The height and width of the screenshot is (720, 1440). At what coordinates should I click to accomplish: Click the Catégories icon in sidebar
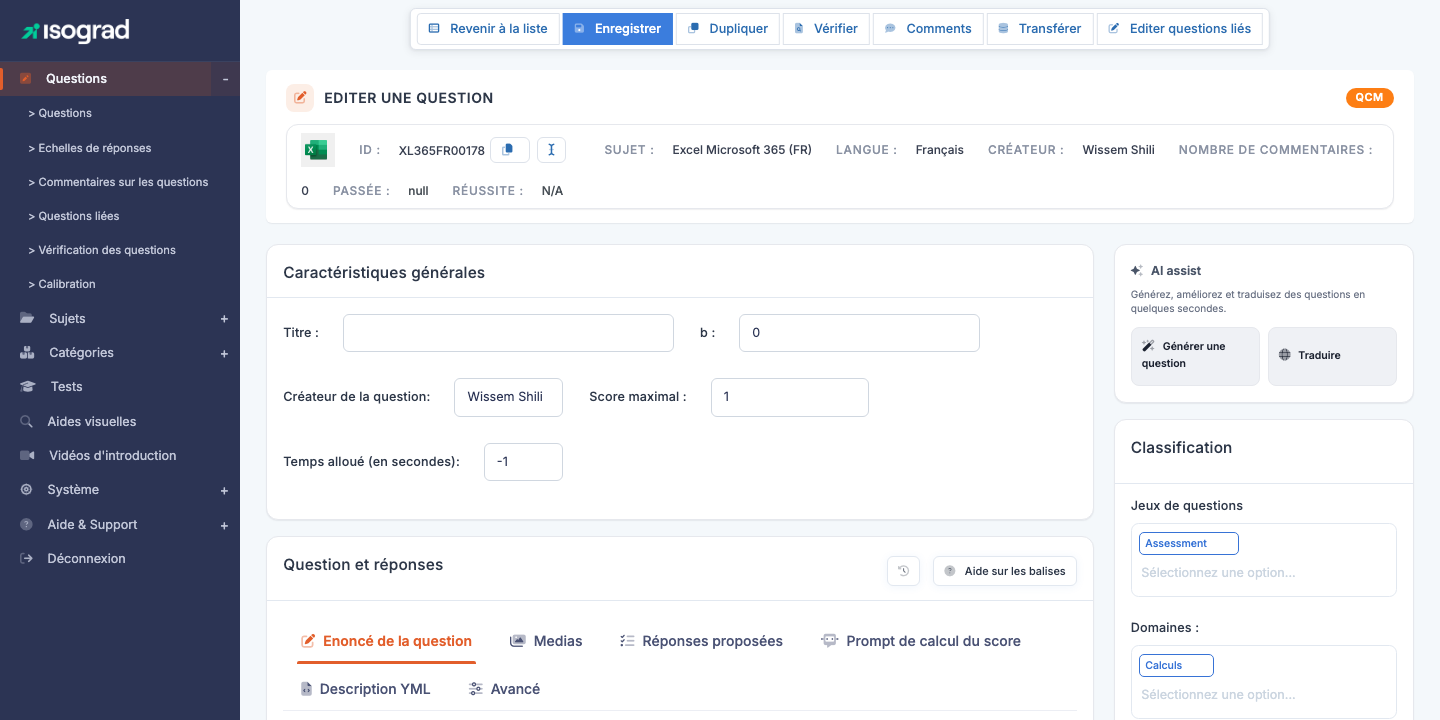tap(27, 353)
